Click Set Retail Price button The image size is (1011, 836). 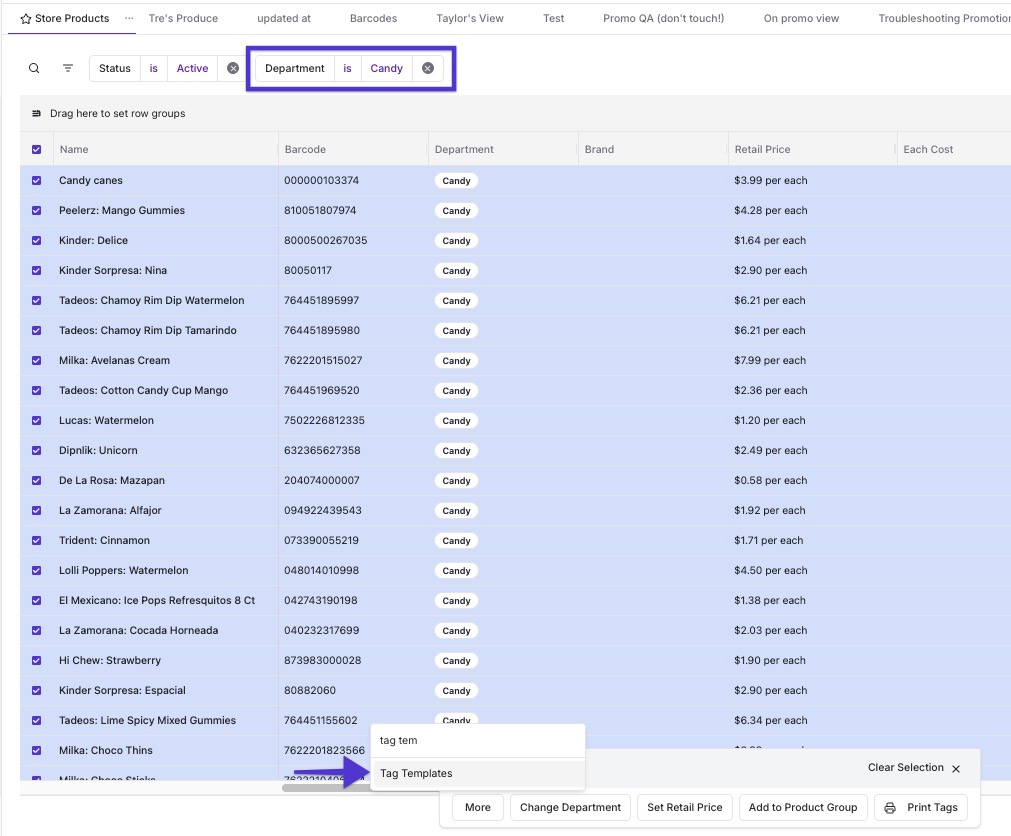tap(685, 808)
